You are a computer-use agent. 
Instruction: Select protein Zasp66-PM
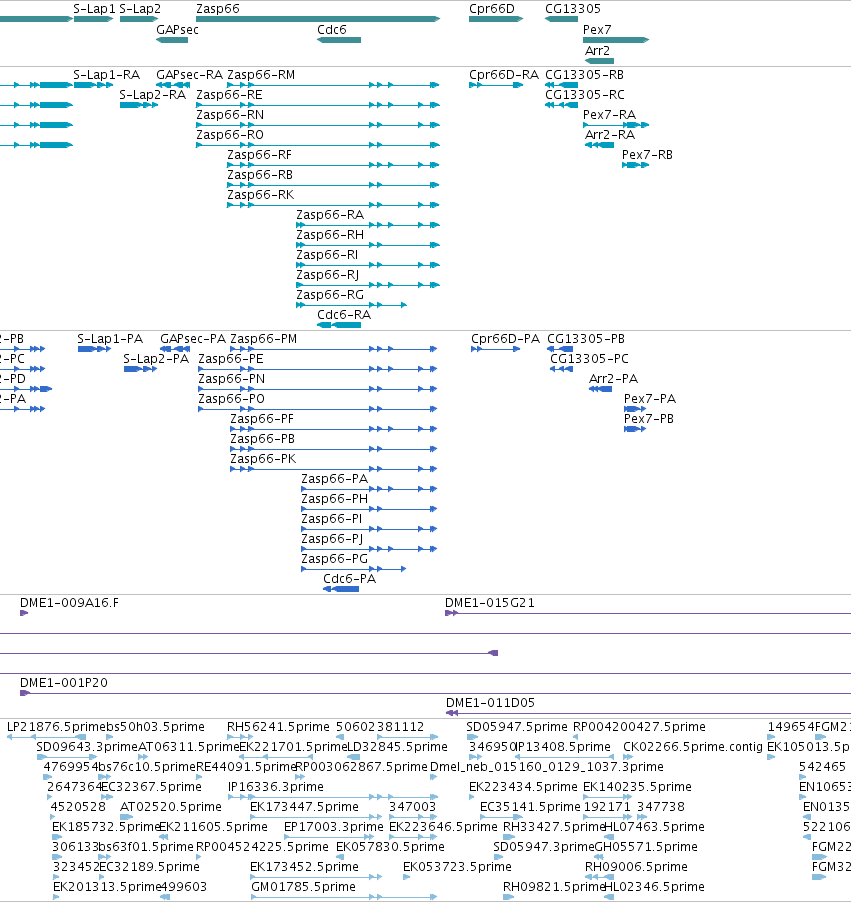click(264, 339)
